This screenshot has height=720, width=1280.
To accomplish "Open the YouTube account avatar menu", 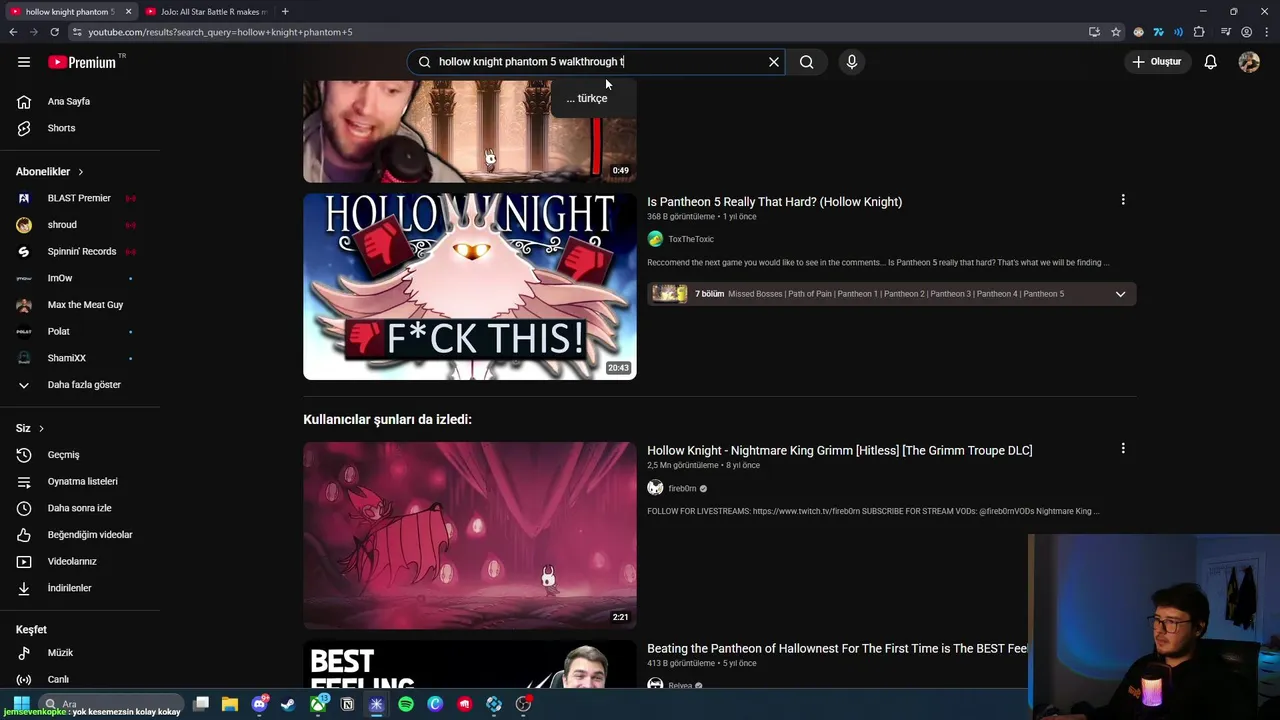I will [x=1249, y=62].
